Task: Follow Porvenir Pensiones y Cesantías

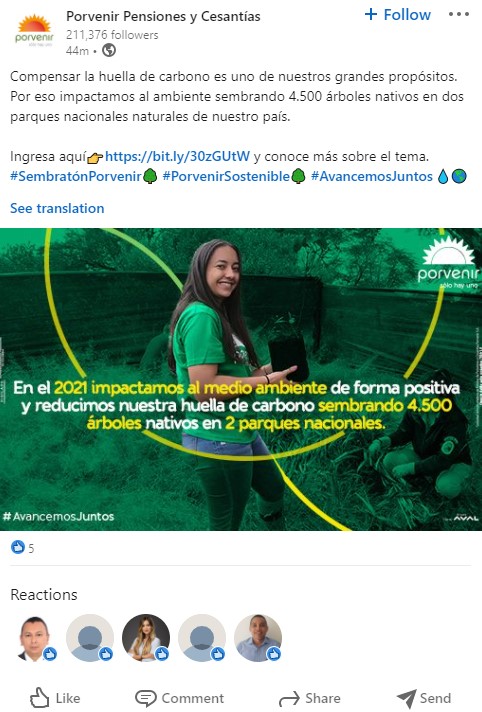Action: (398, 15)
